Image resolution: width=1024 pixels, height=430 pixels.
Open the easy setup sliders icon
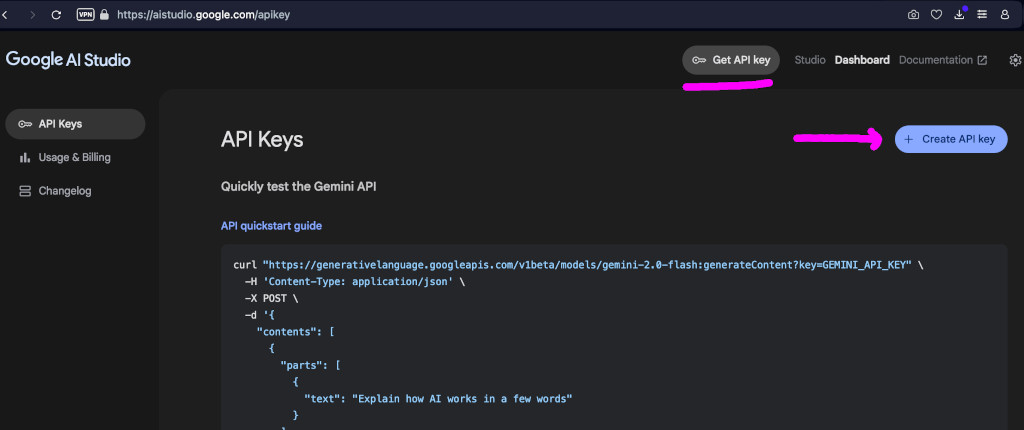(x=982, y=14)
